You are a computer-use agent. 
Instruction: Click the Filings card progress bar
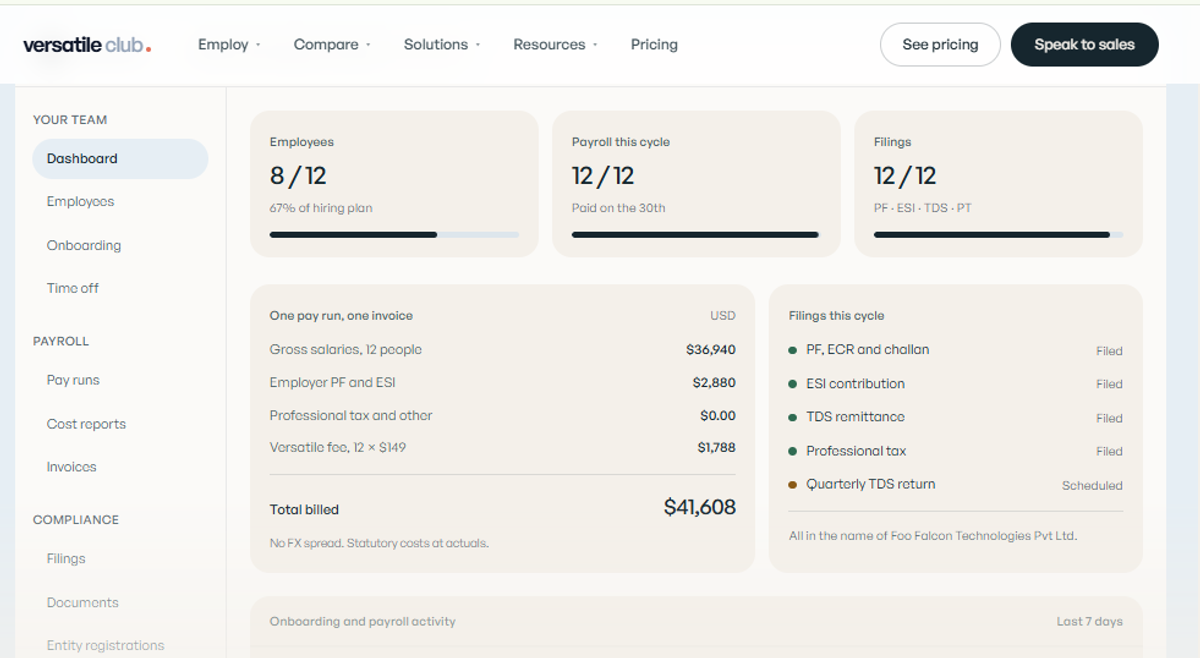[x=998, y=235]
